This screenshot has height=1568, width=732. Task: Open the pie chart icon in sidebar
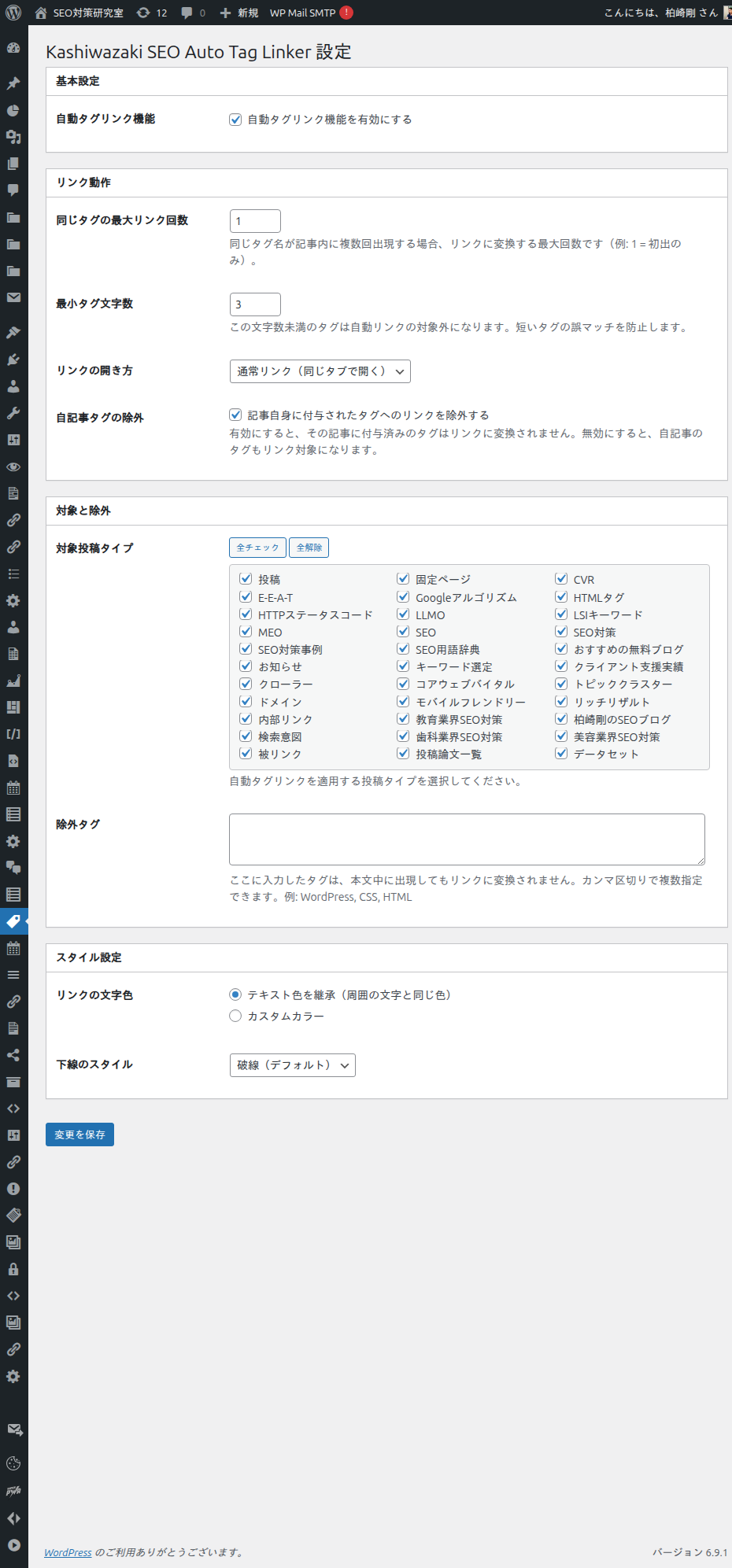tap(13, 110)
